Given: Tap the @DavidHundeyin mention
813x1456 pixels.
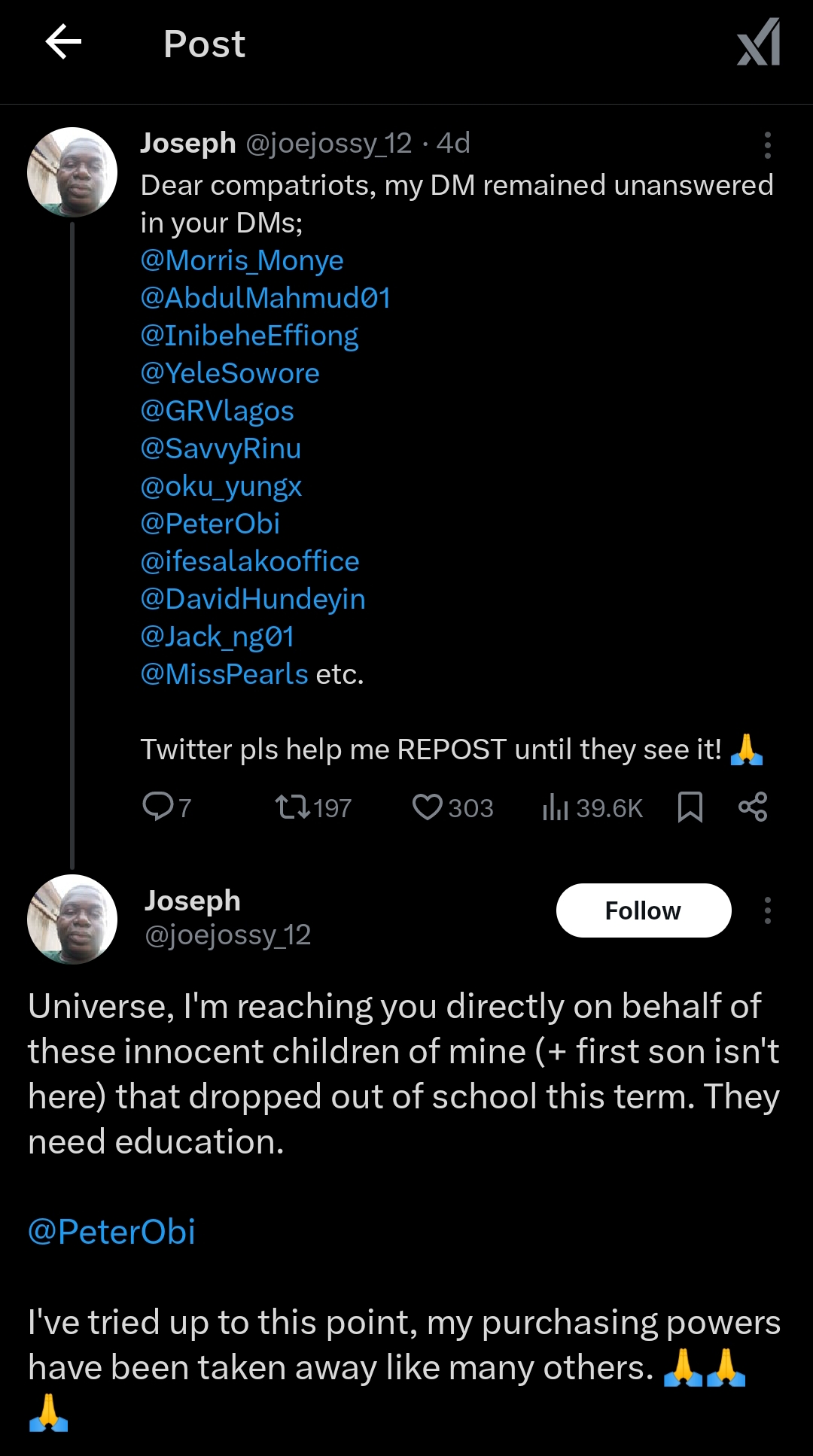Looking at the screenshot, I should [253, 599].
